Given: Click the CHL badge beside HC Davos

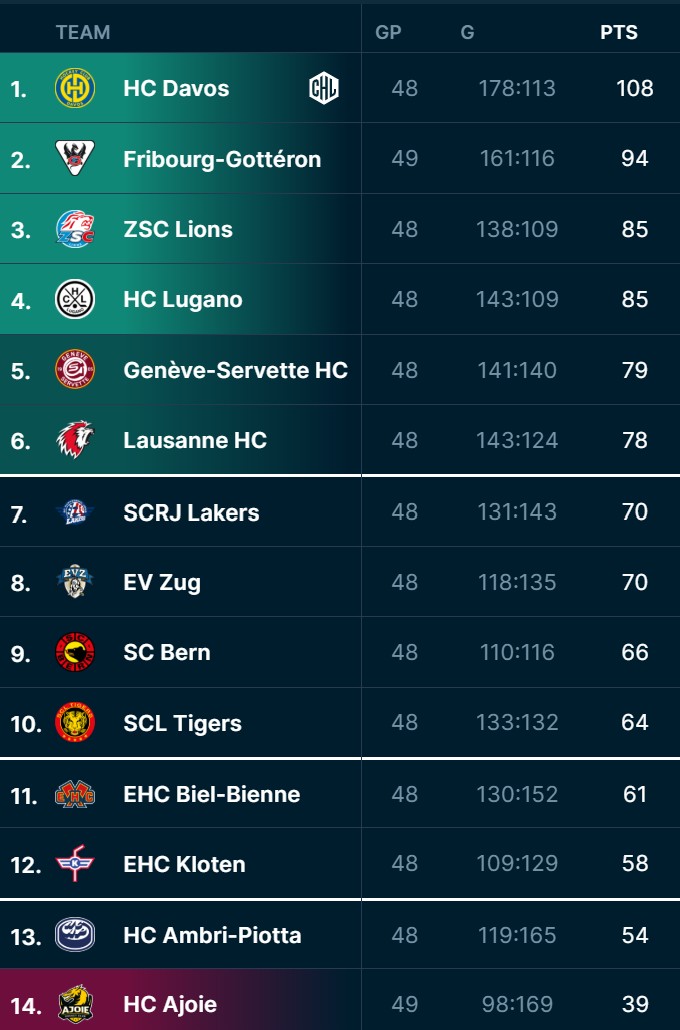Looking at the screenshot, I should click(324, 89).
